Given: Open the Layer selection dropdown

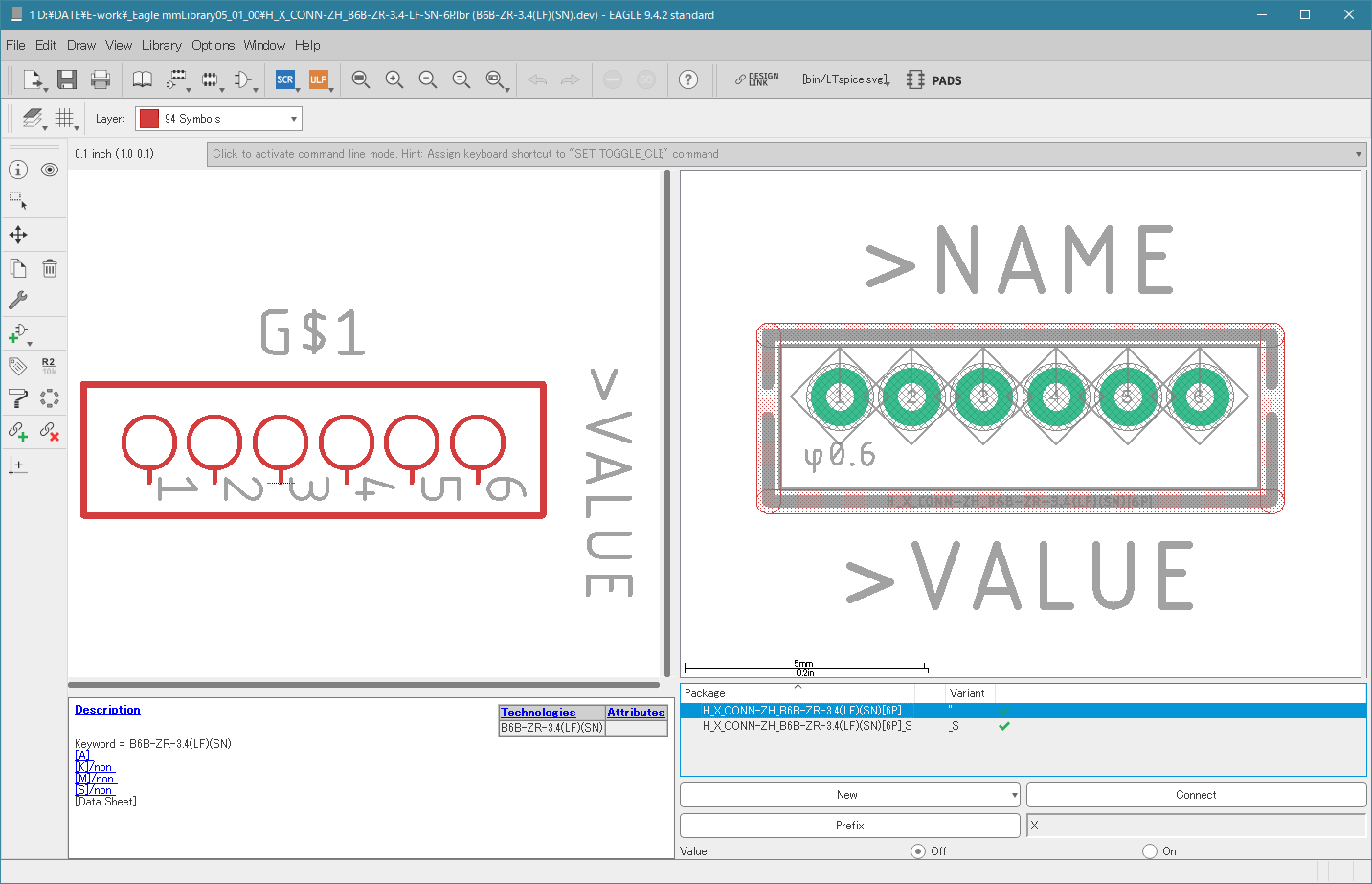Looking at the screenshot, I should pos(218,119).
